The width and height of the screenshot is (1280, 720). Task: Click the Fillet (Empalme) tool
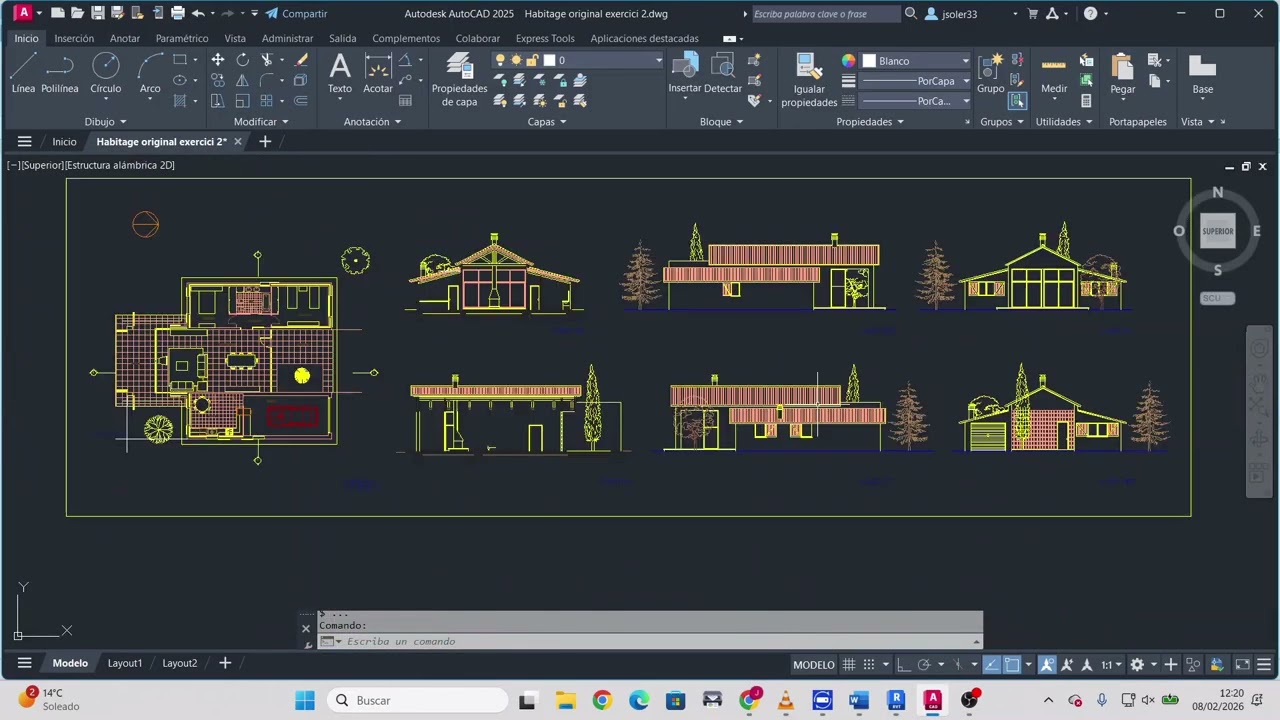click(267, 80)
